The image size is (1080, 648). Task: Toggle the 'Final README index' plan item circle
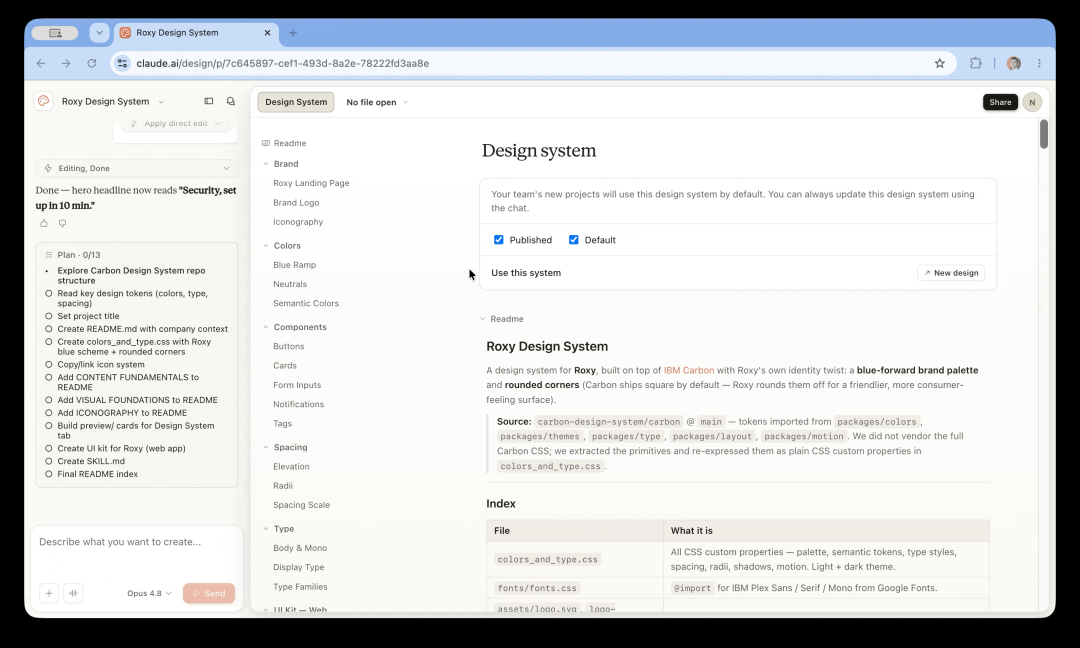pyautogui.click(x=49, y=474)
